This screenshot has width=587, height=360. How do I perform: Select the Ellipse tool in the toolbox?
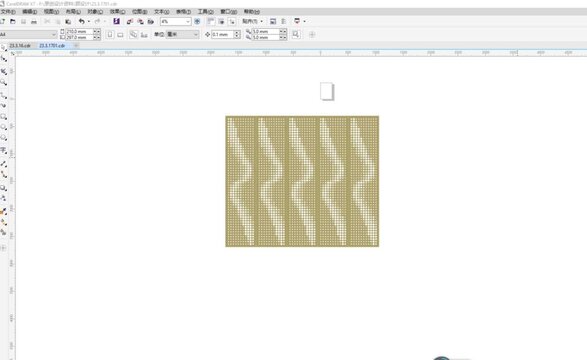pos(4,128)
